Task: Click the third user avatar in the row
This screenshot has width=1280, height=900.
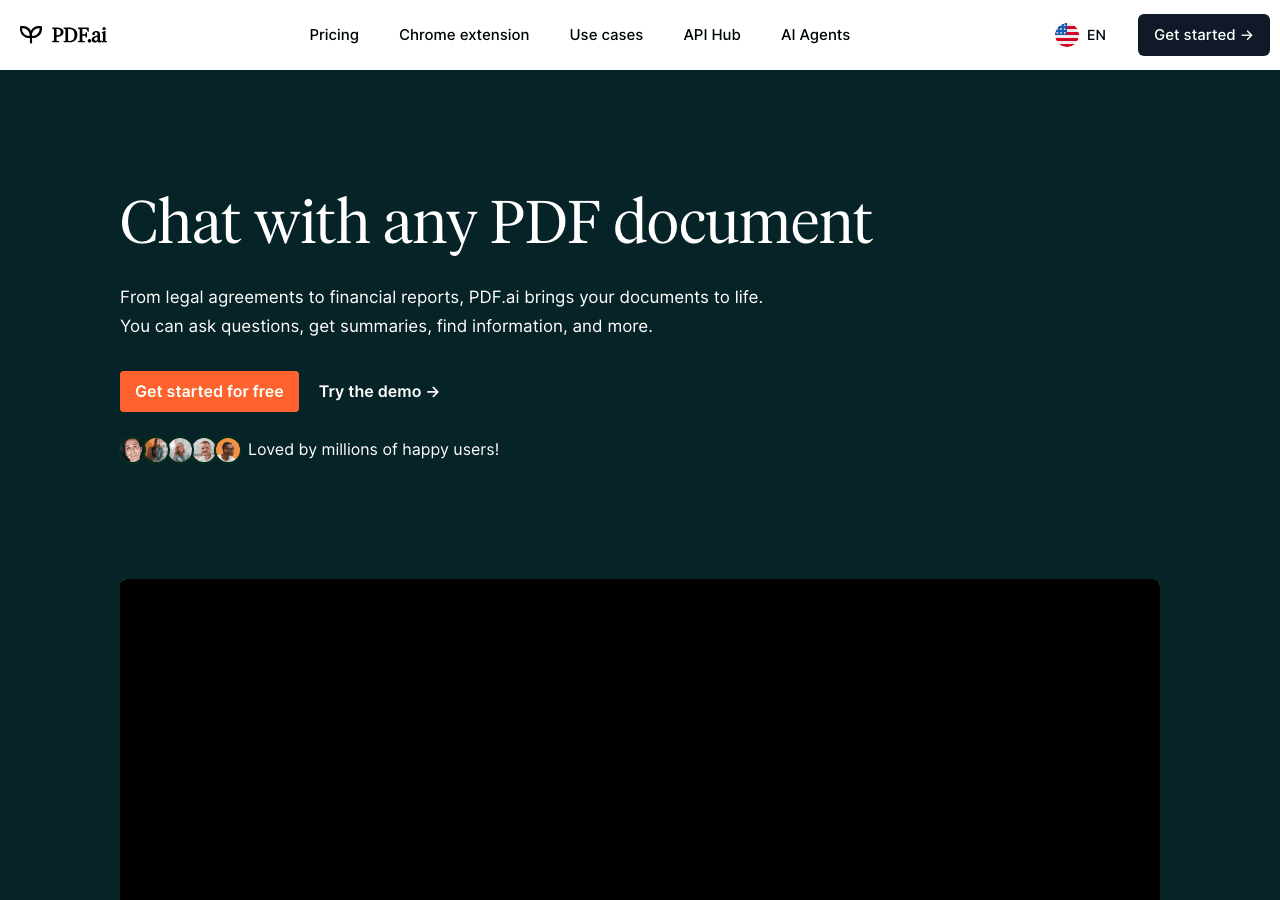Action: (x=180, y=450)
